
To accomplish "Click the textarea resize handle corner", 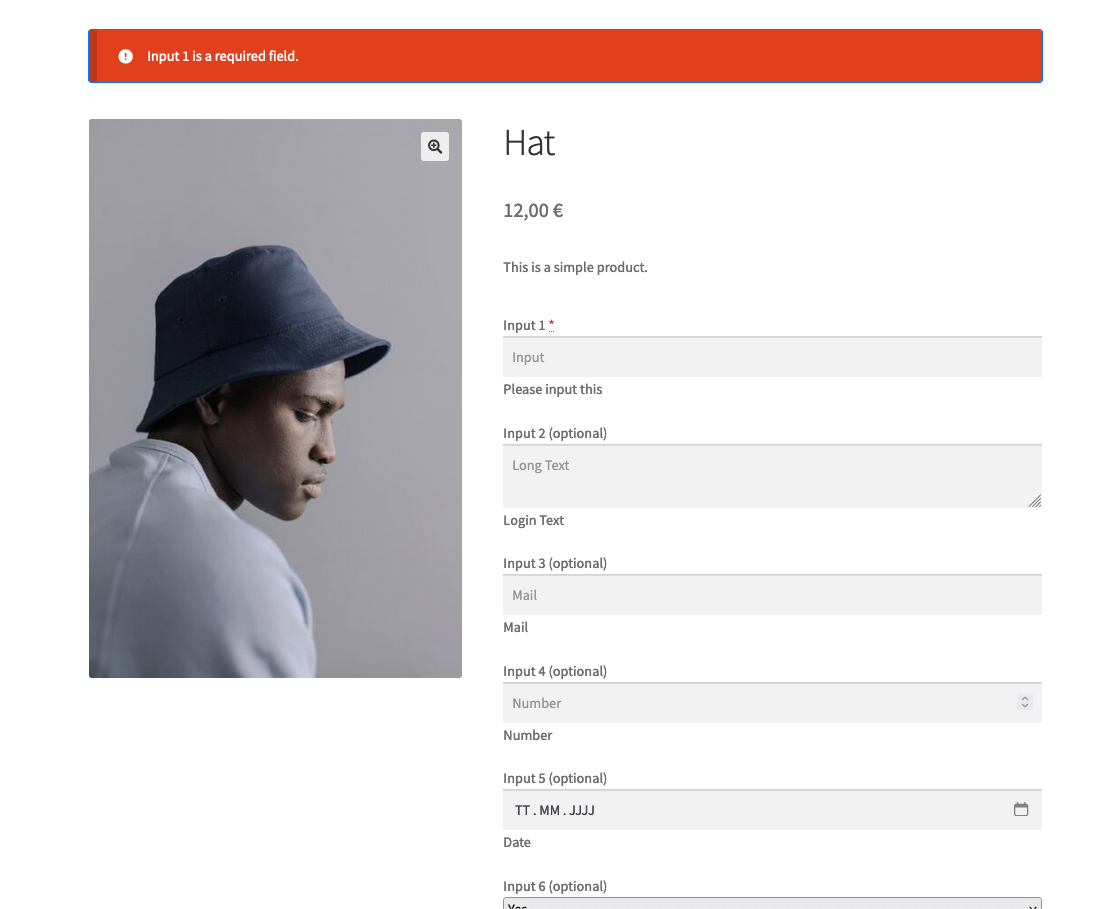I will [x=1035, y=501].
